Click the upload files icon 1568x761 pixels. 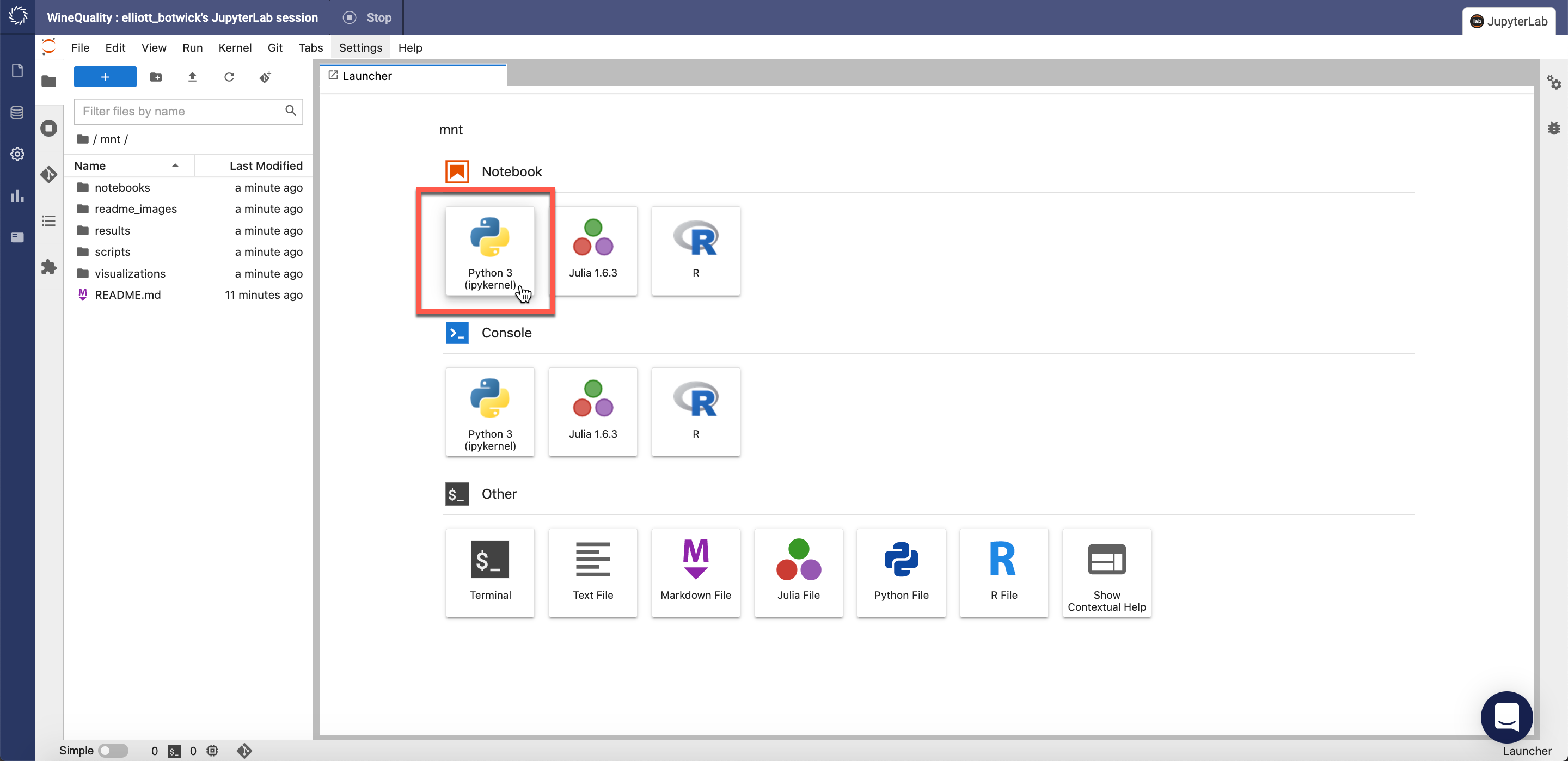[192, 77]
